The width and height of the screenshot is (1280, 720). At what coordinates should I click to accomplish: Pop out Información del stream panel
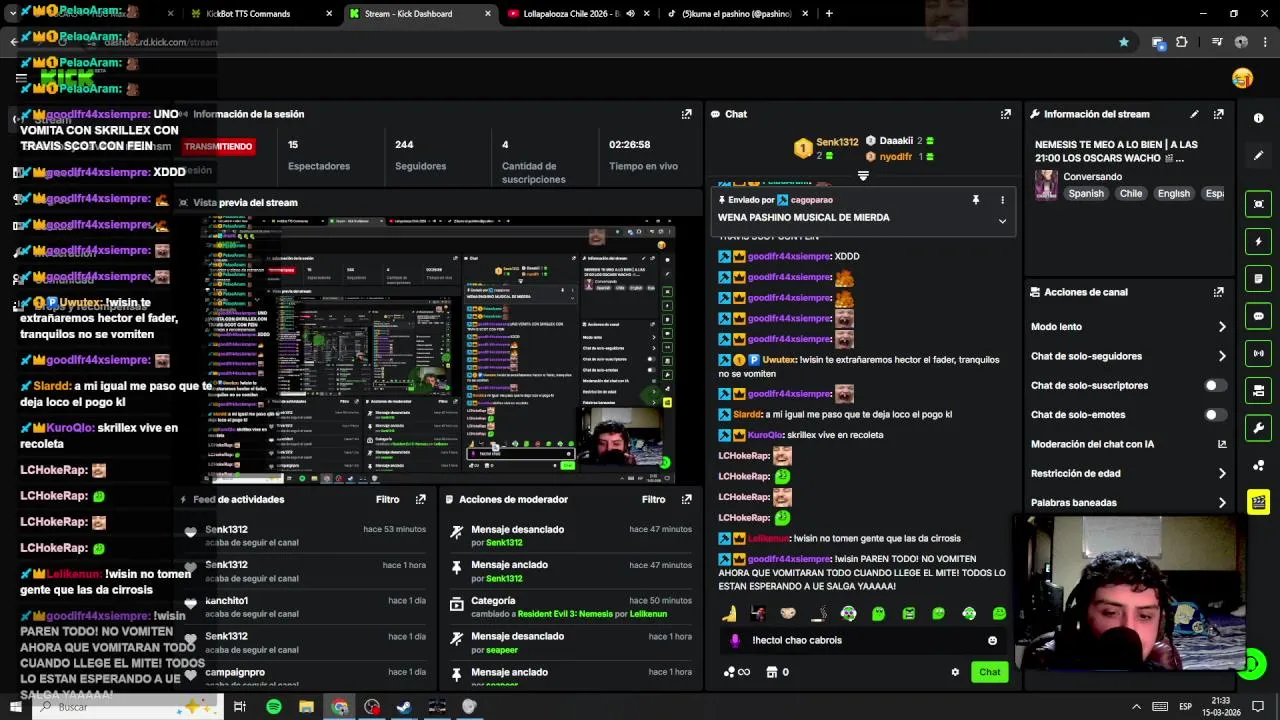tap(1218, 114)
